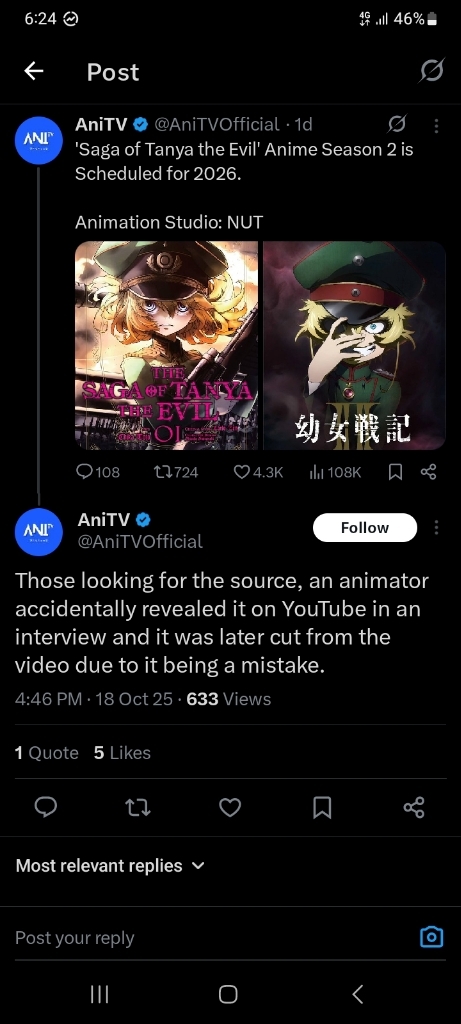461x1024 pixels.
Task: Open the Grok icon in the header
Action: coord(432,71)
